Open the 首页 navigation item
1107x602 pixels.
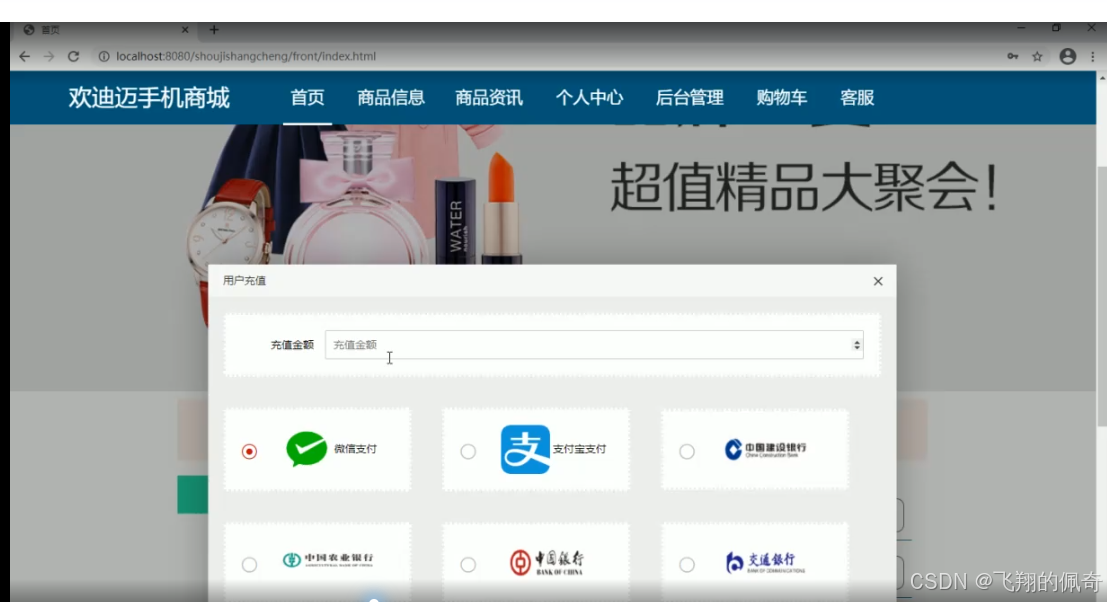(x=307, y=98)
